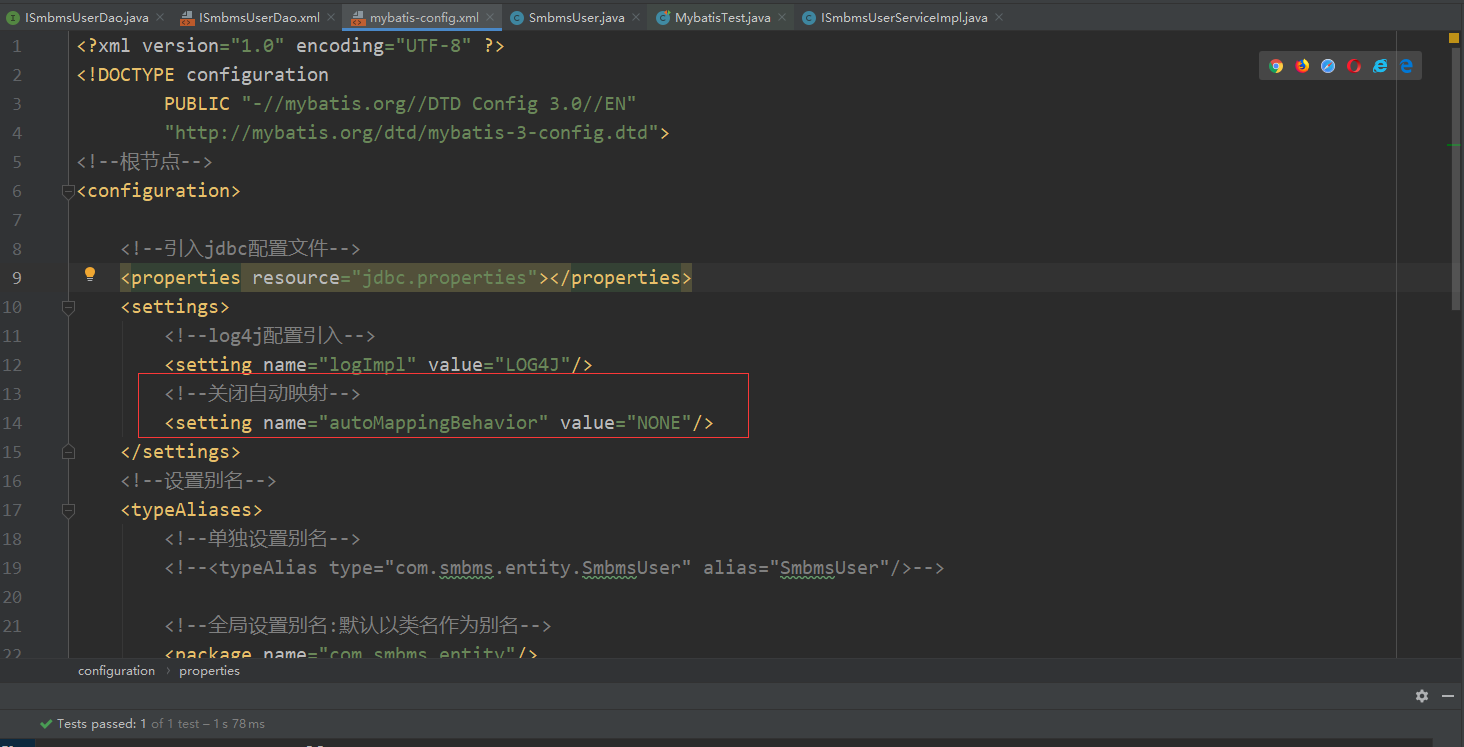Click the yellow lightbulb intention icon
This screenshot has height=747, width=1464.
click(89, 274)
